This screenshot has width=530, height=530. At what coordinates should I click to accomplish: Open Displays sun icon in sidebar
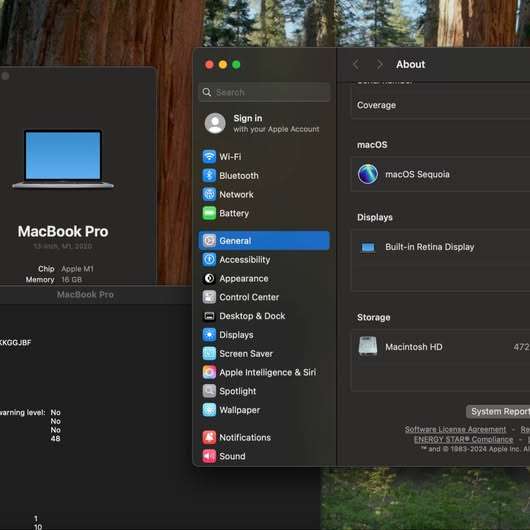click(x=209, y=335)
